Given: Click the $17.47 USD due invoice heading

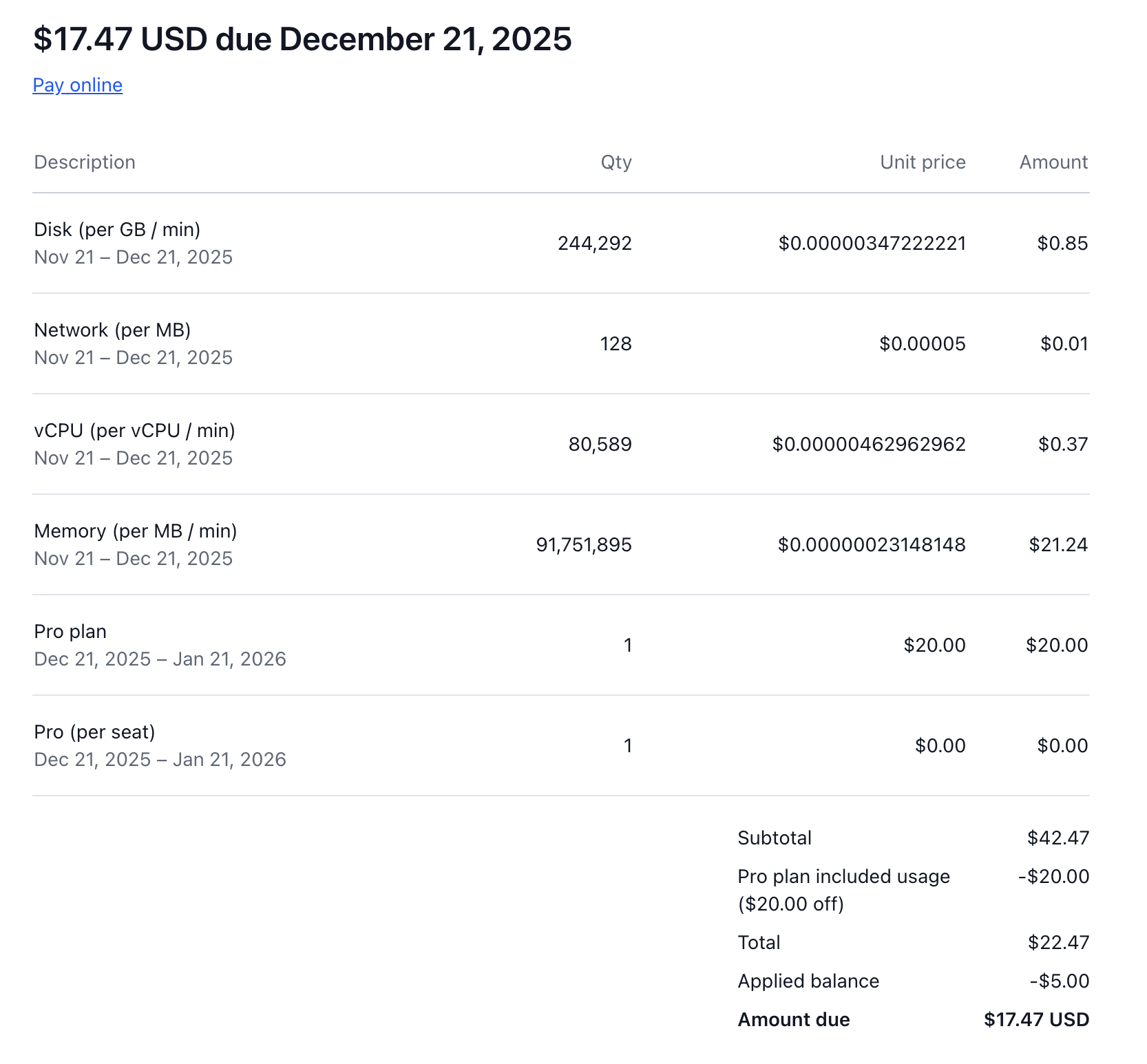Looking at the screenshot, I should tap(302, 39).
